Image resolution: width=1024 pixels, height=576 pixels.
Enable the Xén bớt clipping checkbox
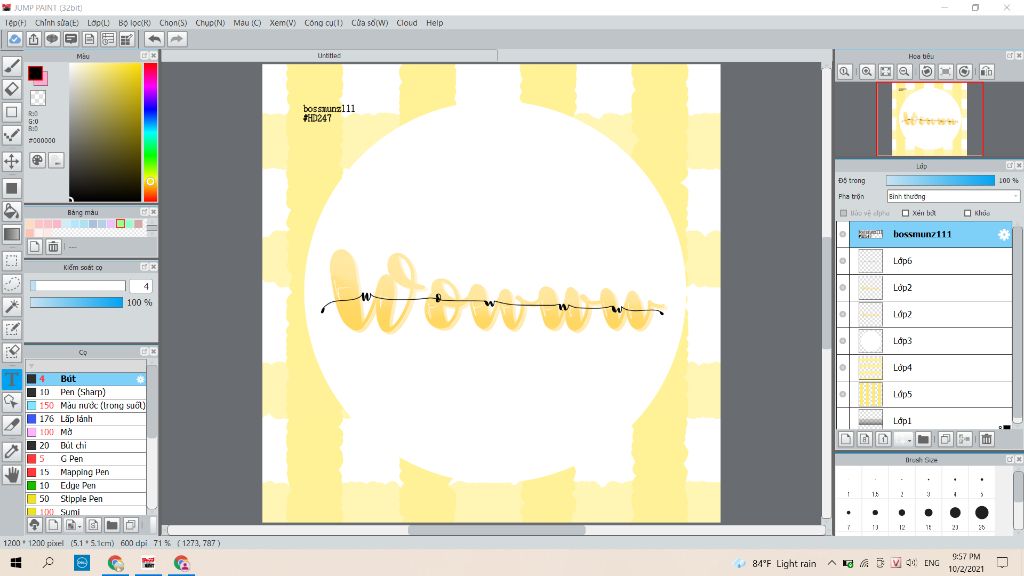pyautogui.click(x=905, y=213)
